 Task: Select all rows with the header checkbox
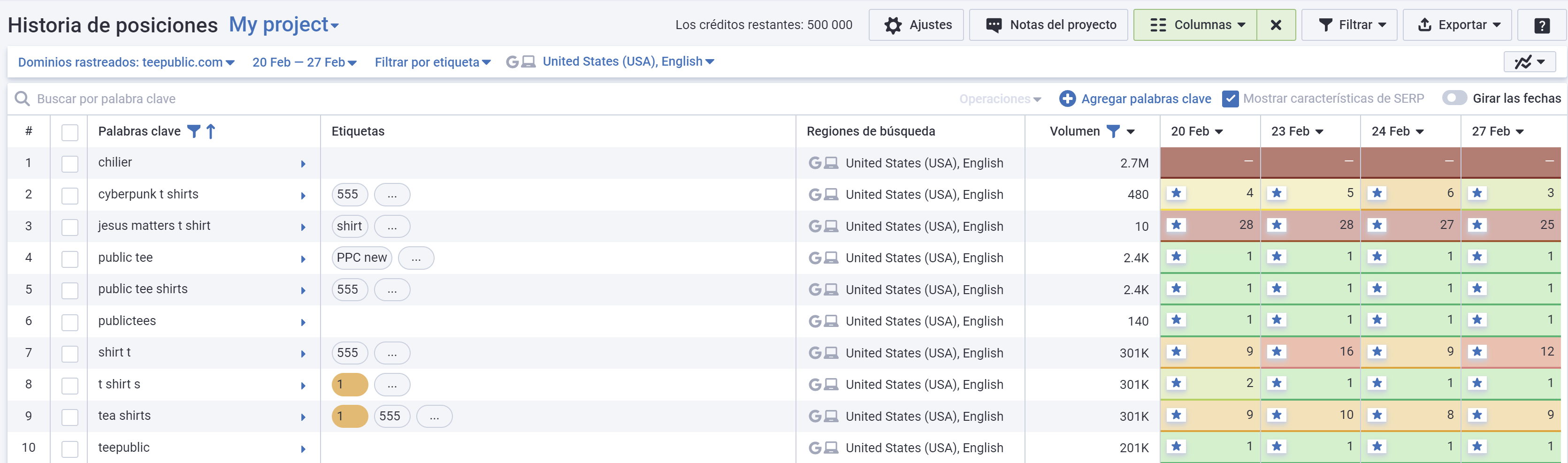click(x=70, y=132)
